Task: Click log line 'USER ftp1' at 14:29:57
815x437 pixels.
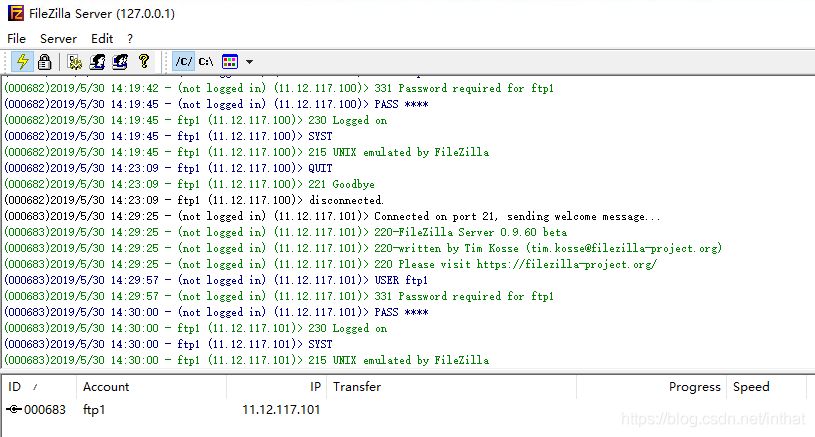Action: click(x=216, y=281)
